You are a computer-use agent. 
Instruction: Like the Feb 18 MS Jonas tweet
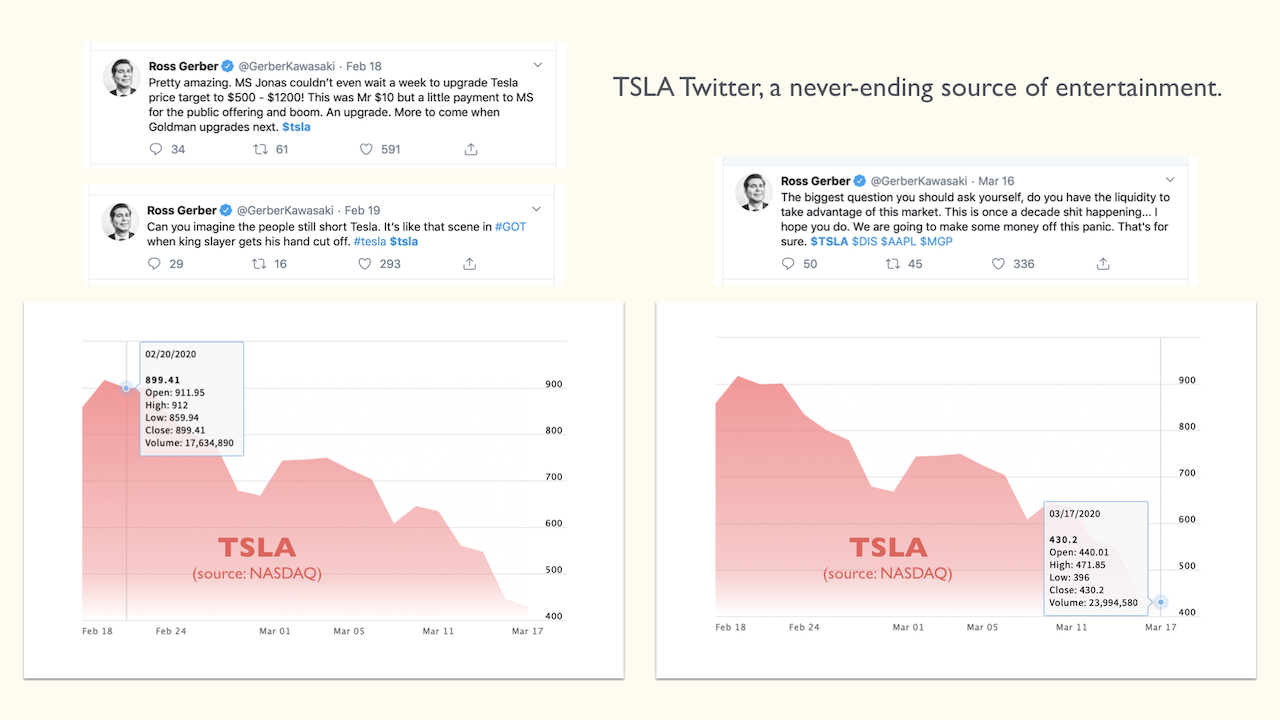coord(367,149)
